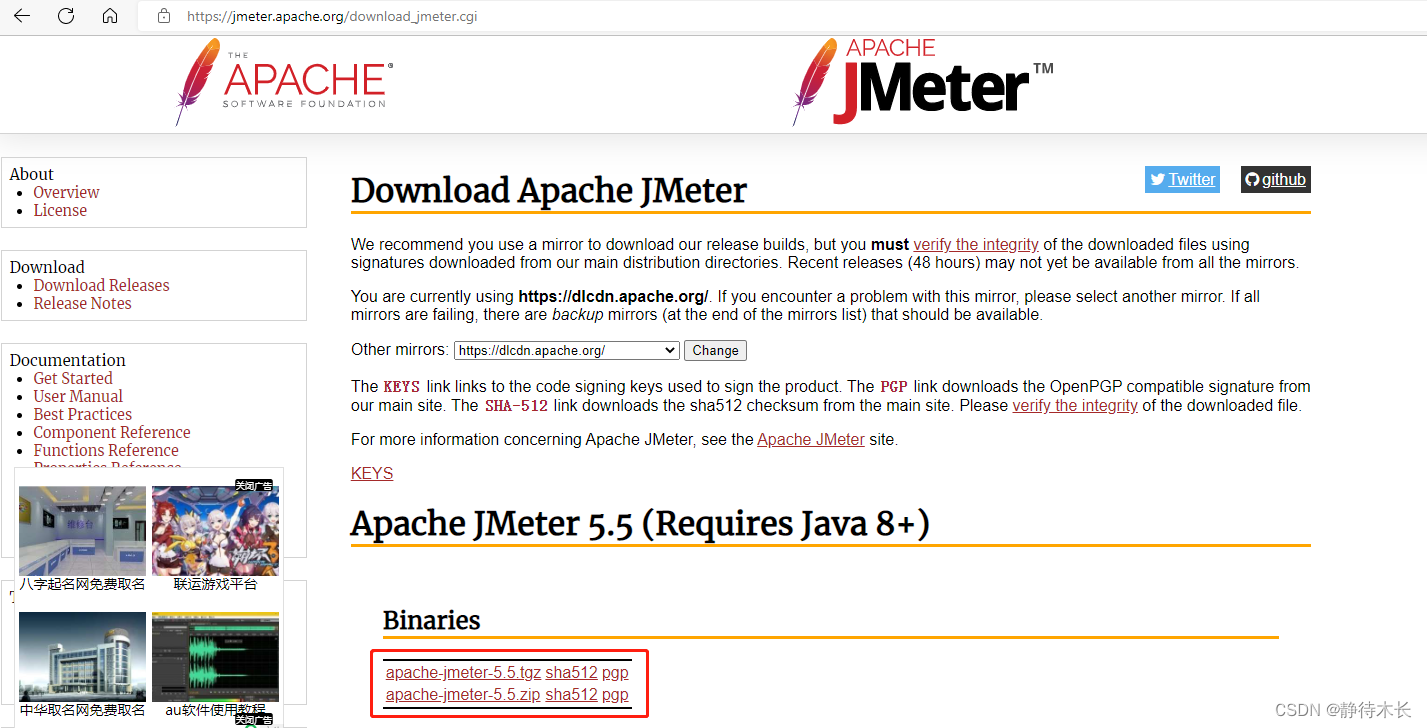1427x728 pixels.
Task: View site security via the lock icon
Action: 165,16
